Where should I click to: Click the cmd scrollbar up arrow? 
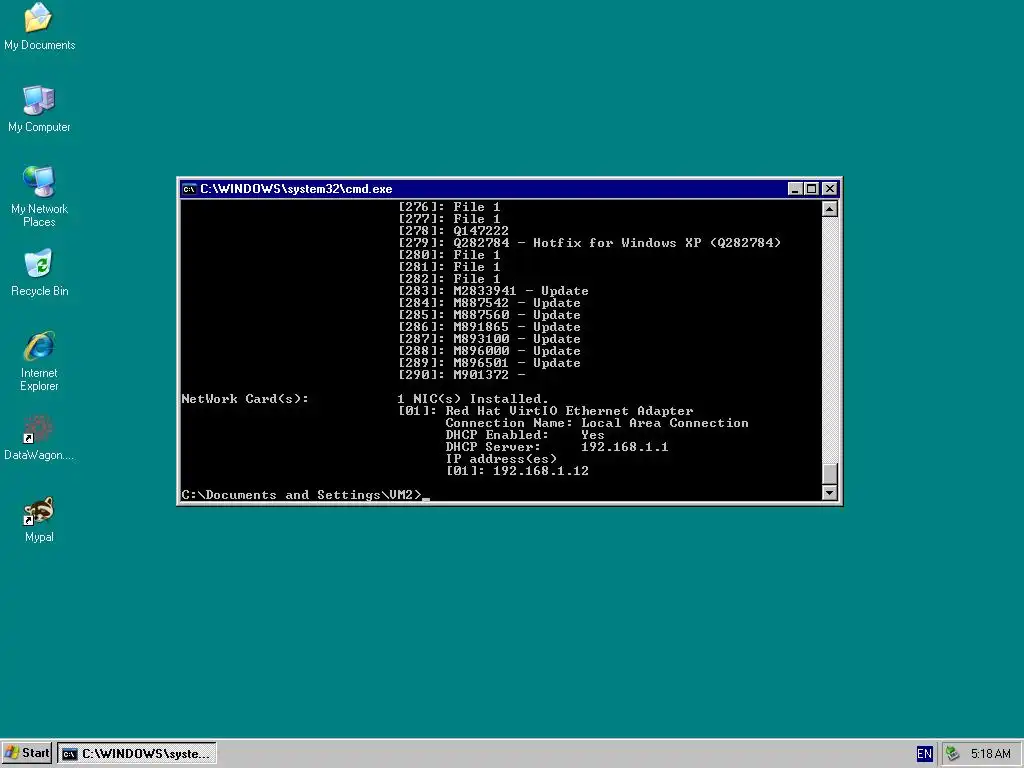(x=829, y=208)
